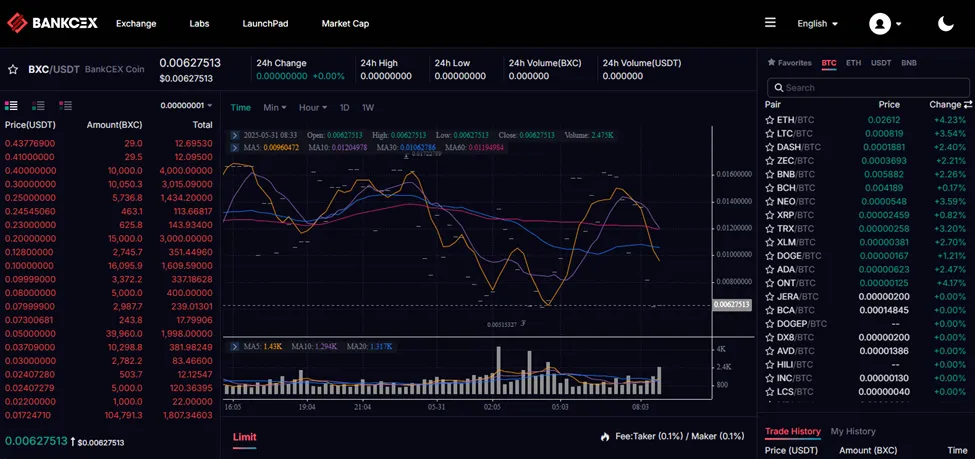Click the BankCEX logo
The height and width of the screenshot is (459, 975).
point(52,24)
